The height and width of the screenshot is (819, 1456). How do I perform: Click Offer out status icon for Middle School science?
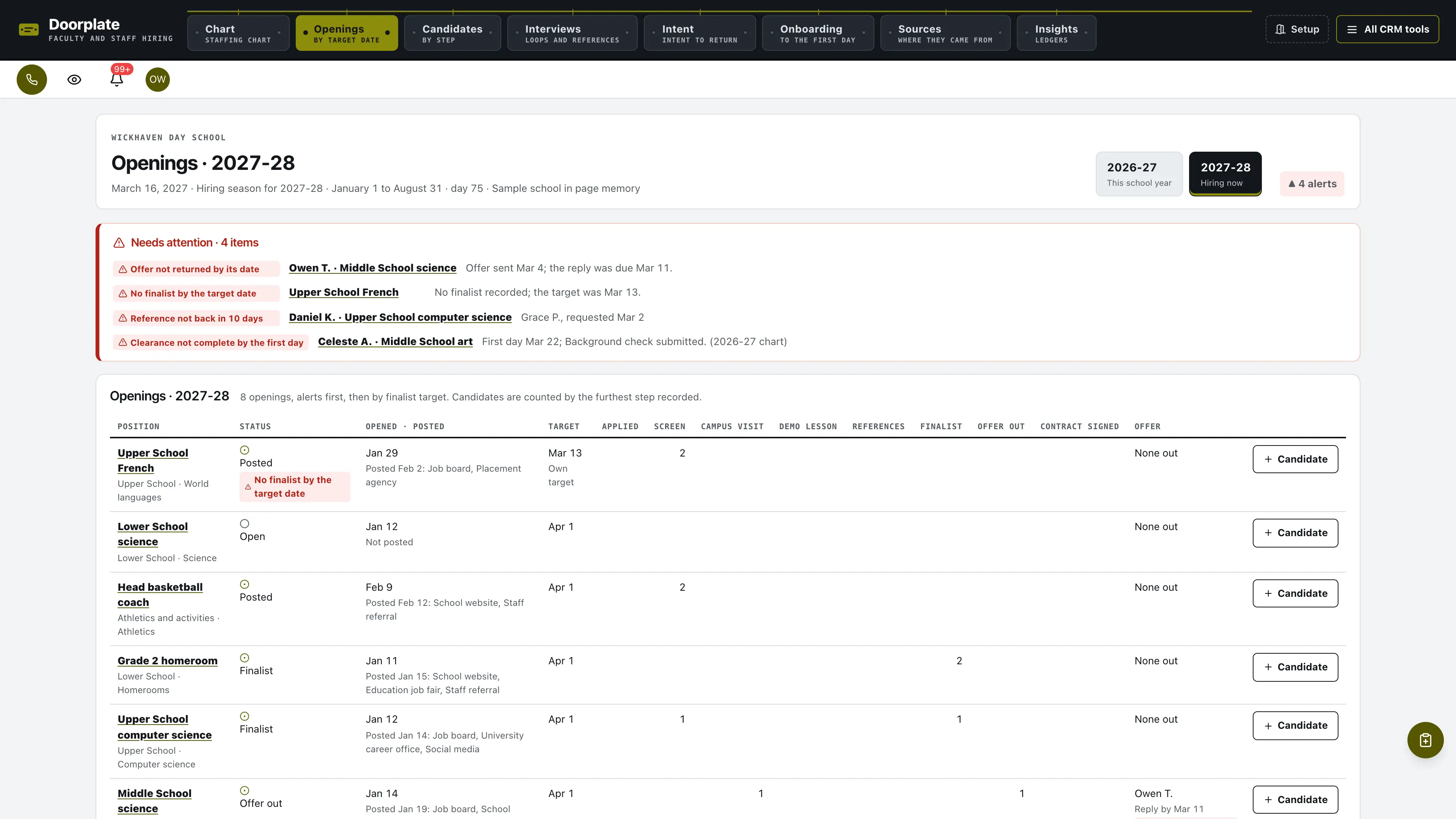244,791
